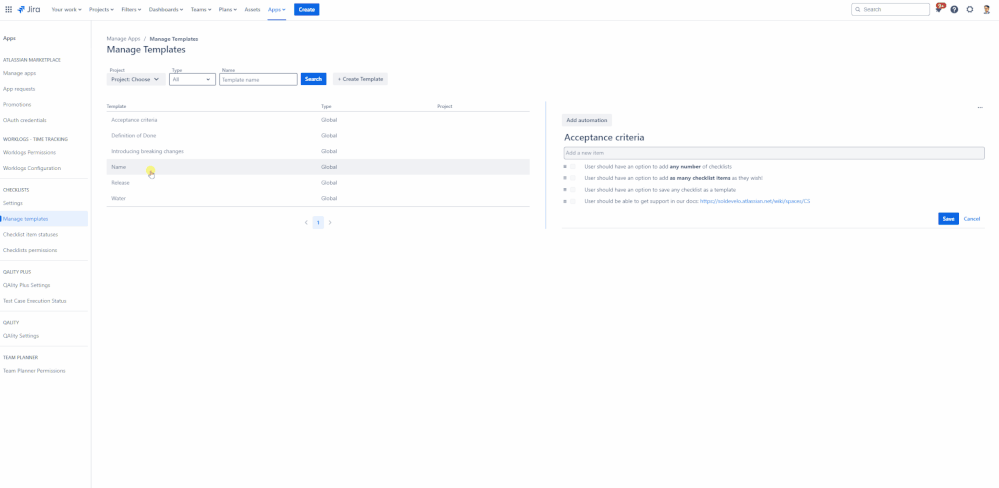Grab drag handle of 'any number of checklists' item

(x=564, y=167)
